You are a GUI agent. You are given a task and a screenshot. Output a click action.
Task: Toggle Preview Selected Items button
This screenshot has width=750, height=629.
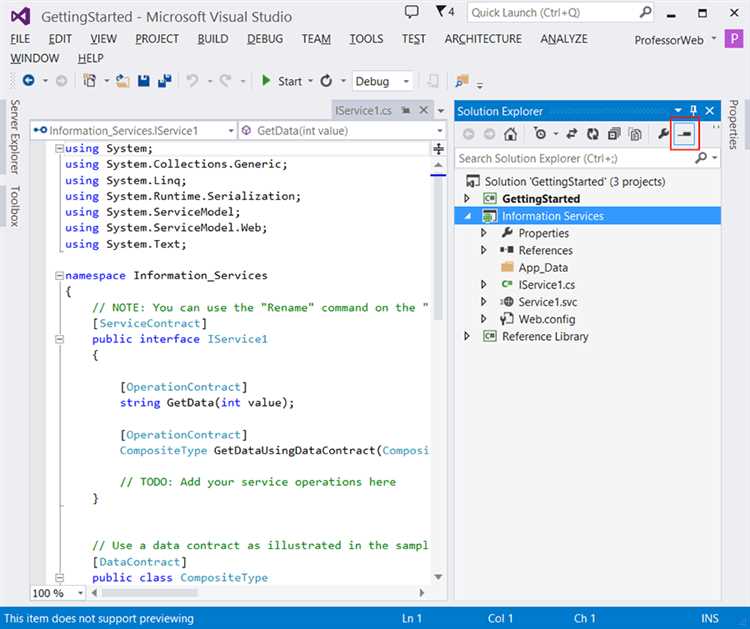[x=684, y=134]
